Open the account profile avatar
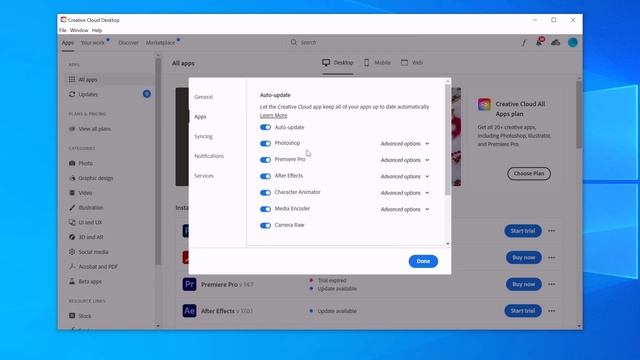This screenshot has height=360, width=640. click(x=573, y=42)
